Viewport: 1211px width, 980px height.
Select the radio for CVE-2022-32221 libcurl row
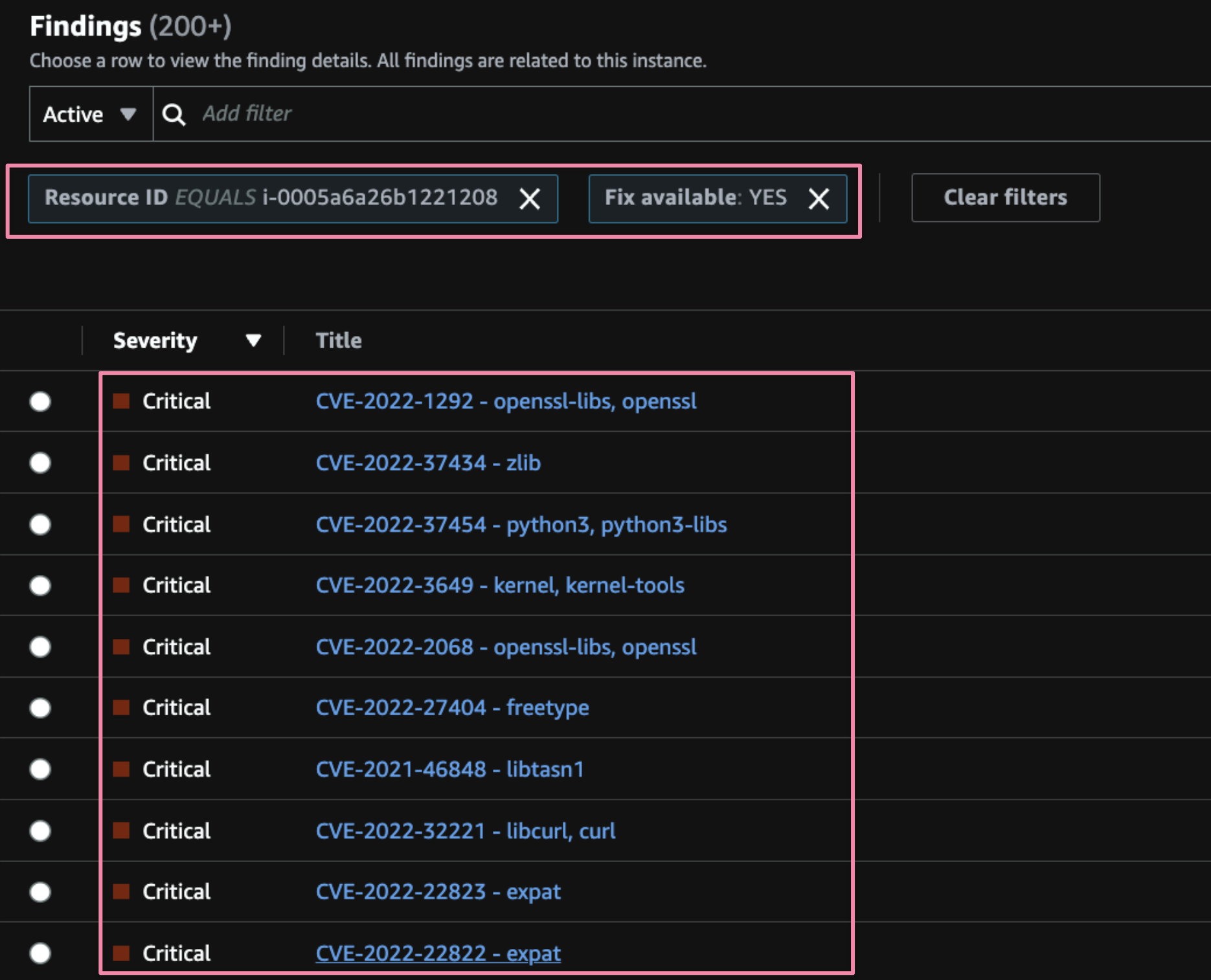coord(40,830)
